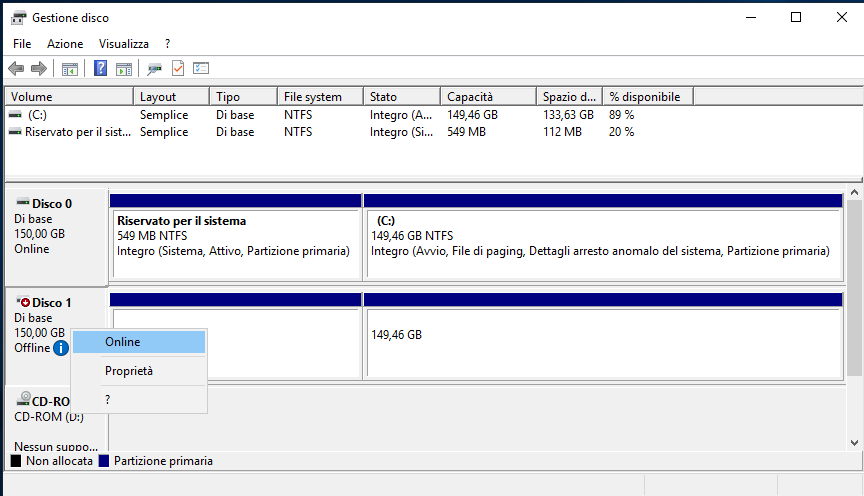
Task: Click the connect/refresh disk toolbar icon
Action: [x=154, y=69]
